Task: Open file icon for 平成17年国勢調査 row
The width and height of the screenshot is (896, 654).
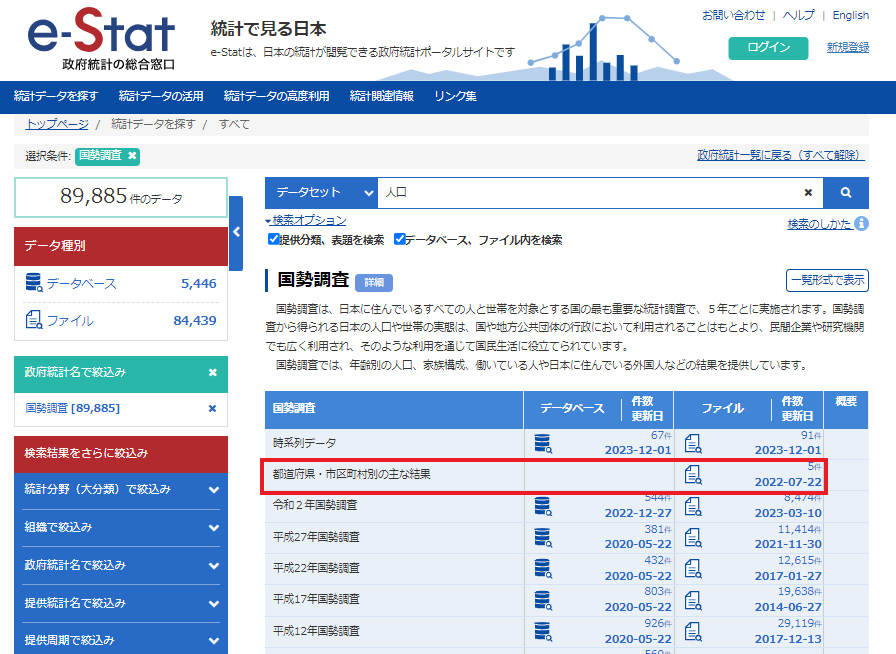Action: pos(693,600)
